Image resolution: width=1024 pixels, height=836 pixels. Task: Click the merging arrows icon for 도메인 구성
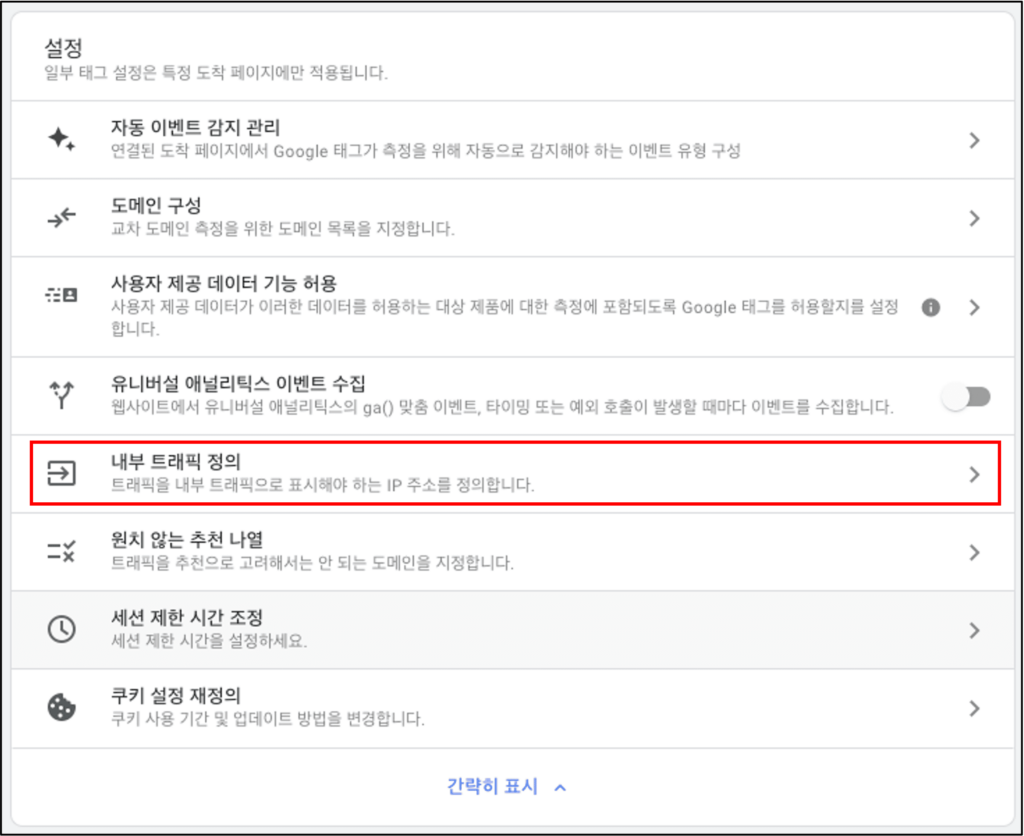[61, 217]
